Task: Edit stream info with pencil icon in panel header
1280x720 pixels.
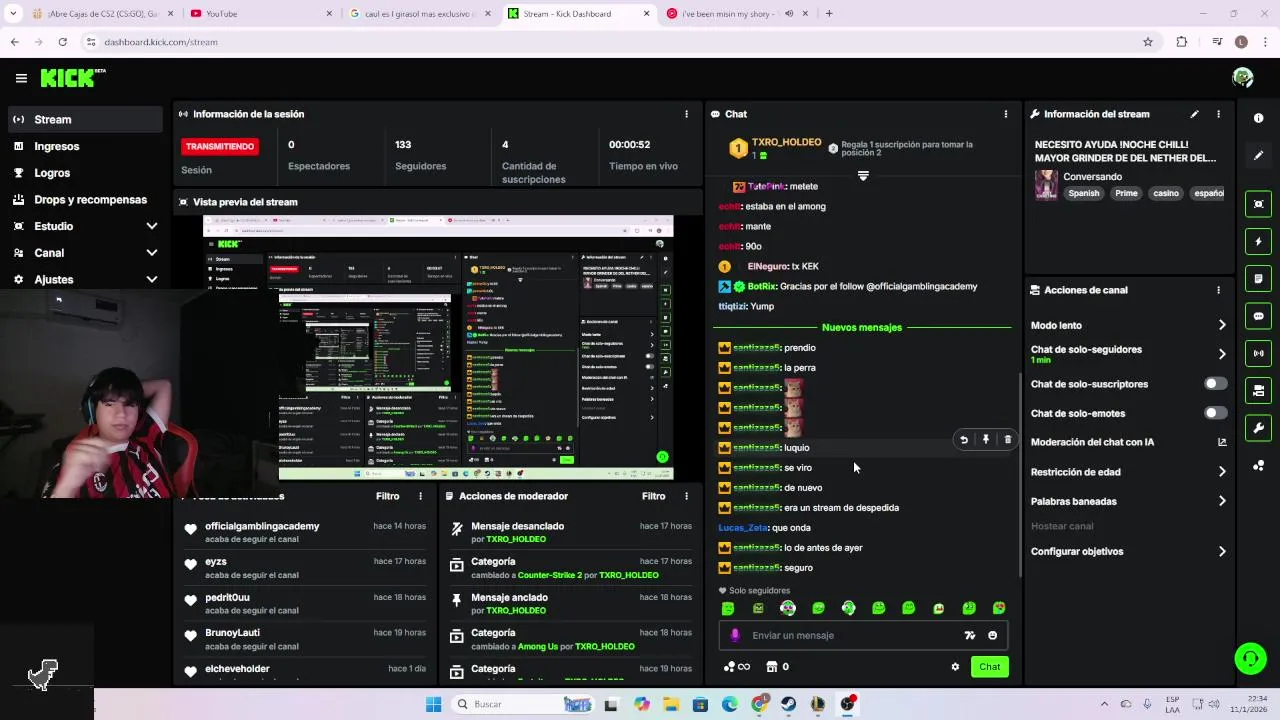Action: (x=1194, y=114)
